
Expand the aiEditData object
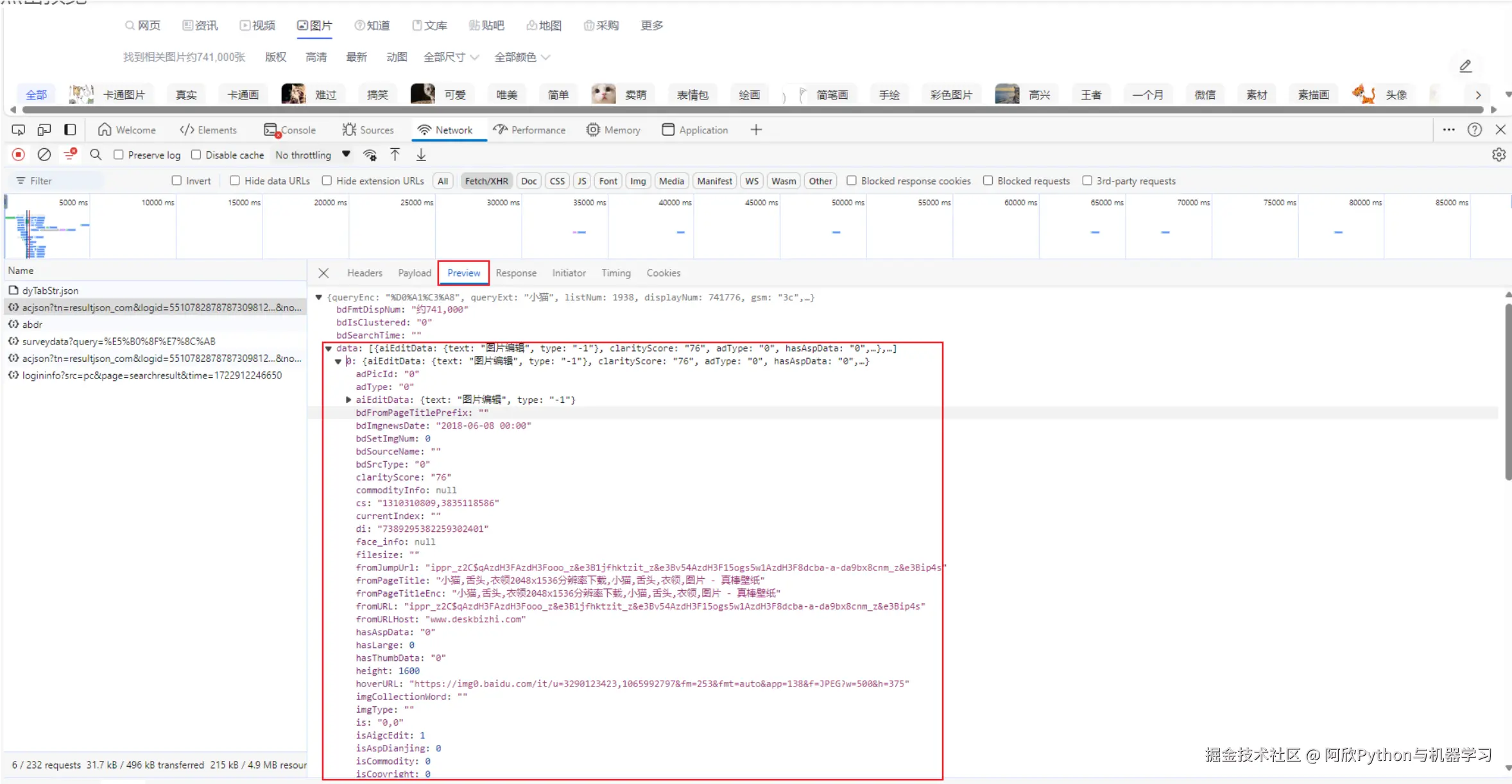click(348, 400)
